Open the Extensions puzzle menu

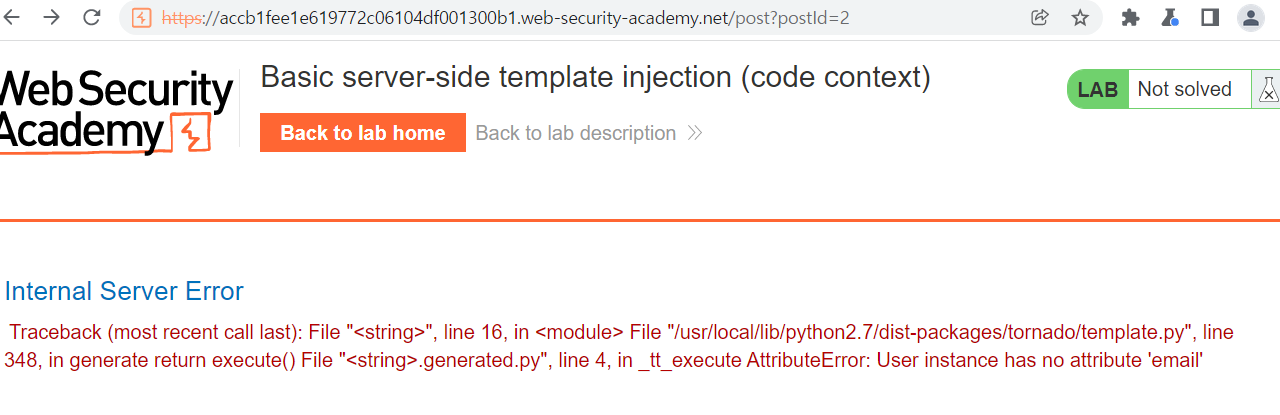(x=1131, y=17)
